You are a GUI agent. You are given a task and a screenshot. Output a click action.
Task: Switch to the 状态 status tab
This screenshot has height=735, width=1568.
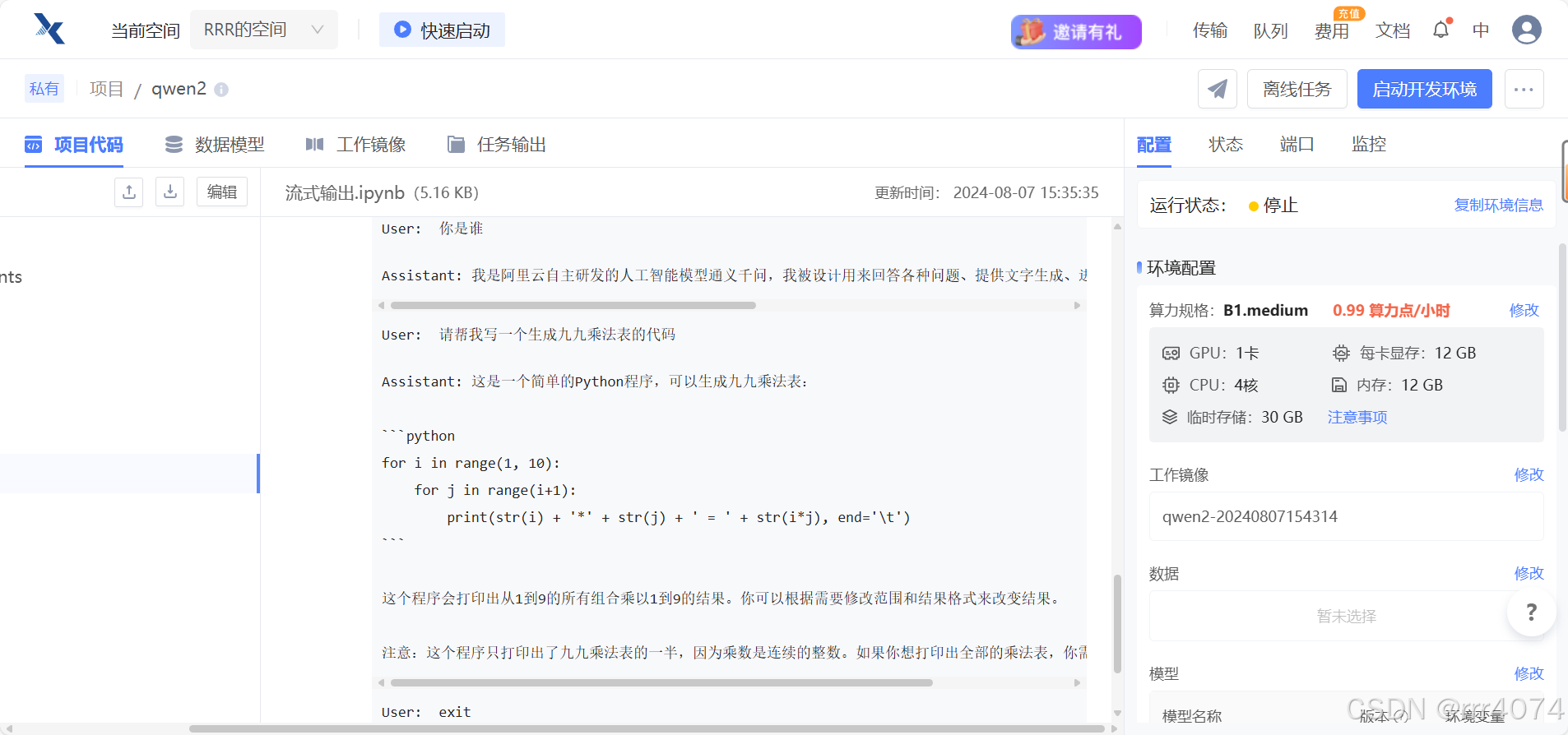(1226, 145)
